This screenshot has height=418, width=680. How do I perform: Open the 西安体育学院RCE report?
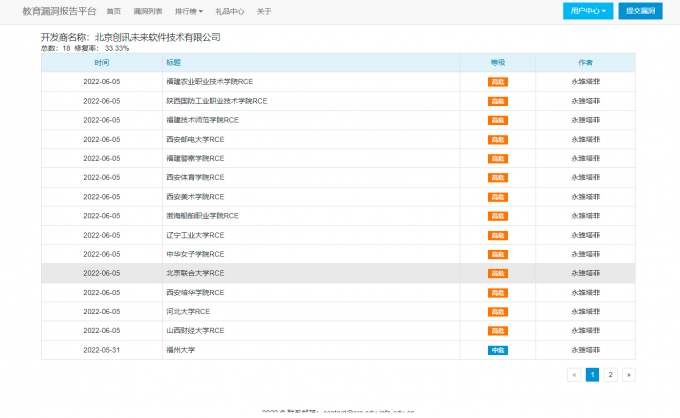coord(195,178)
